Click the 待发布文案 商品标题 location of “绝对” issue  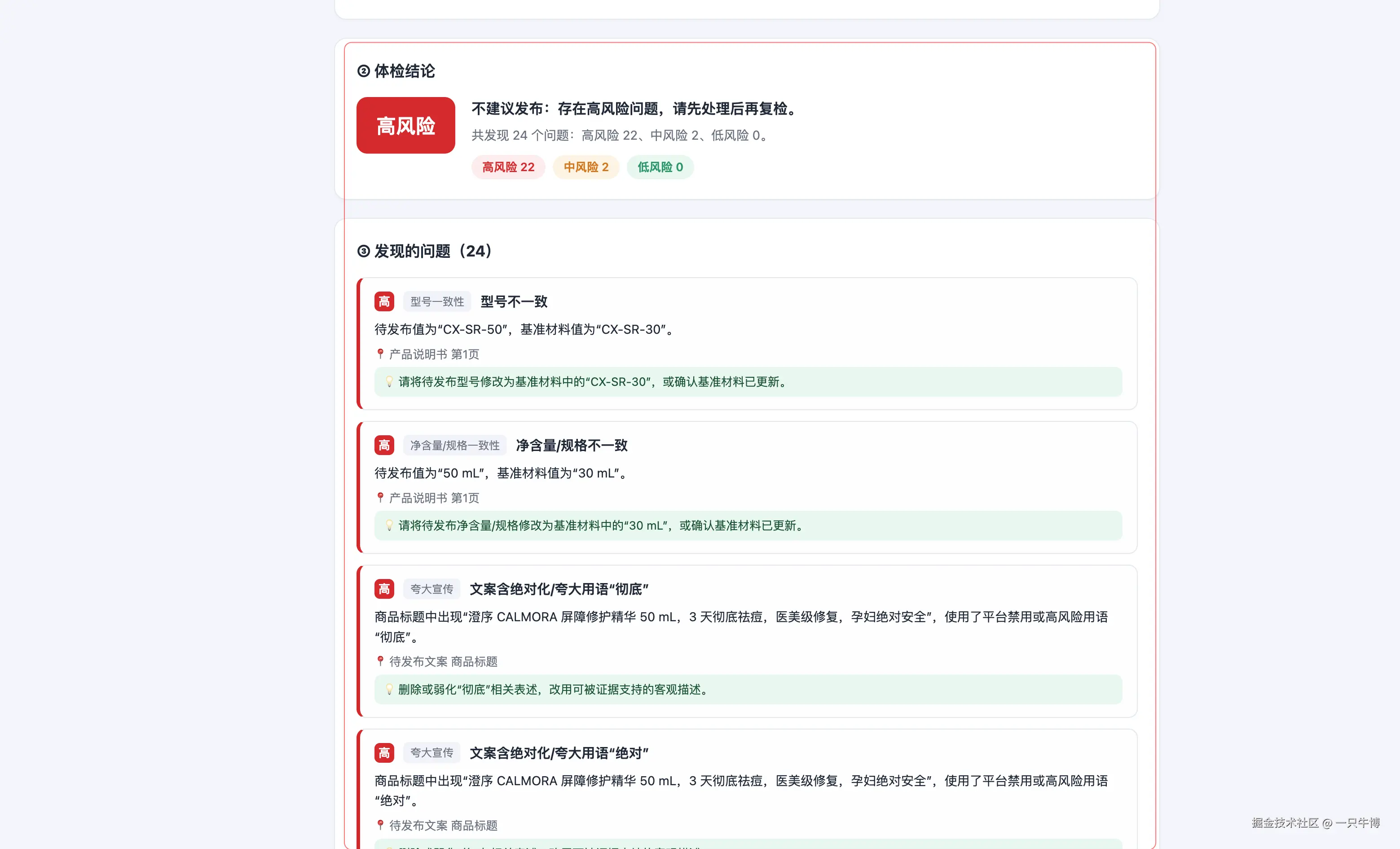click(x=443, y=826)
